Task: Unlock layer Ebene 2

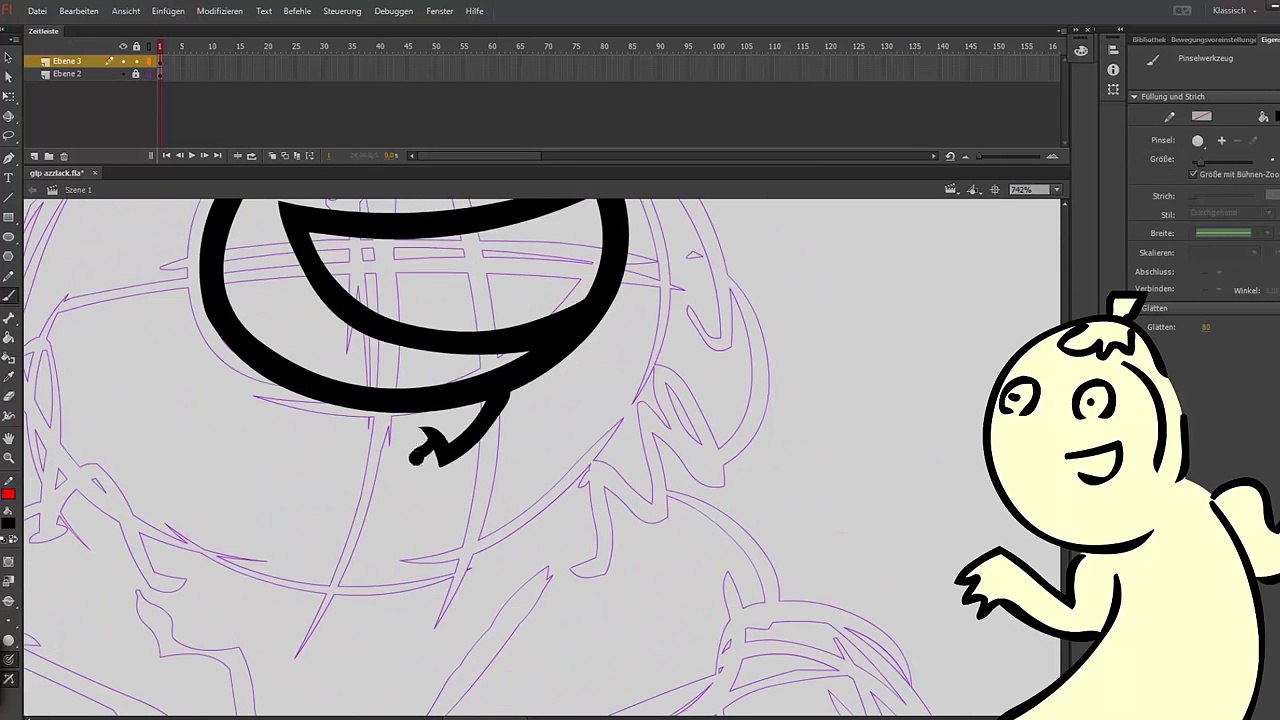Action: coord(136,74)
